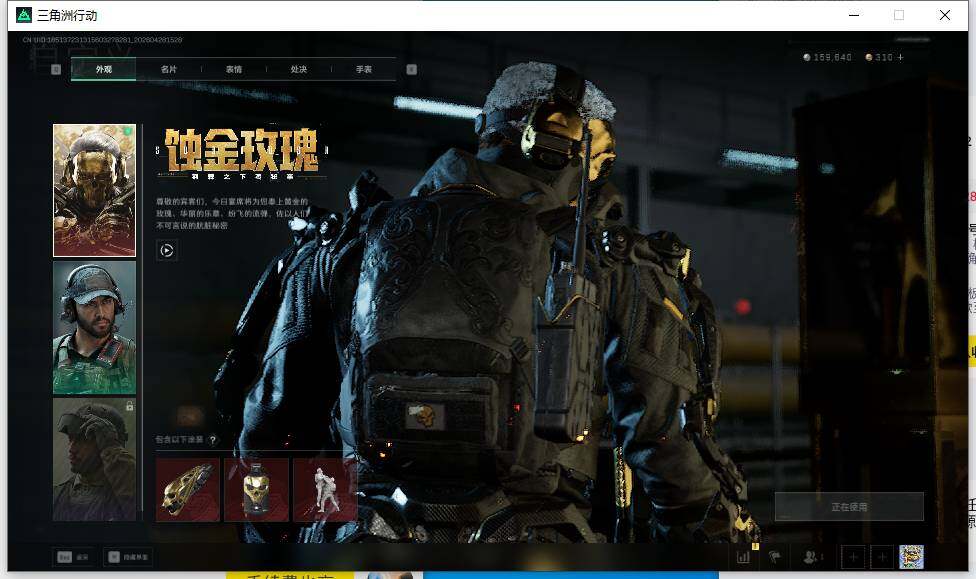Click the first empty teammate plus slot
The height and width of the screenshot is (579, 976).
click(x=853, y=557)
